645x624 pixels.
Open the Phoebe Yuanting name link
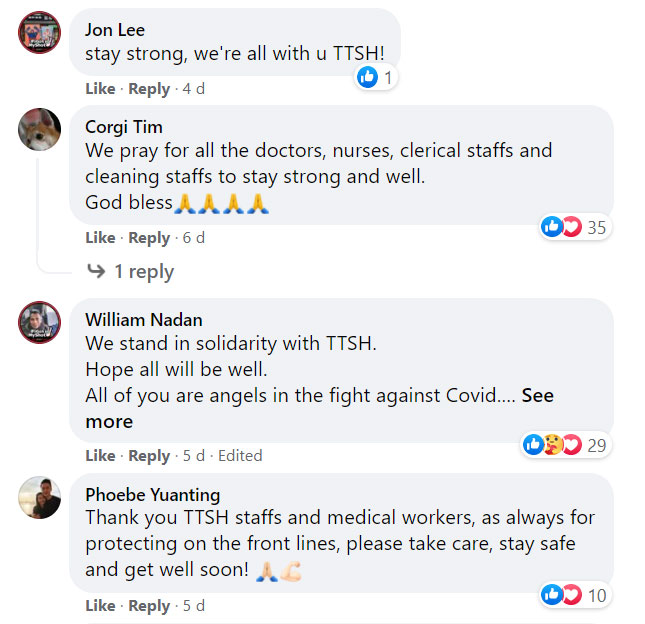pyautogui.click(x=153, y=495)
